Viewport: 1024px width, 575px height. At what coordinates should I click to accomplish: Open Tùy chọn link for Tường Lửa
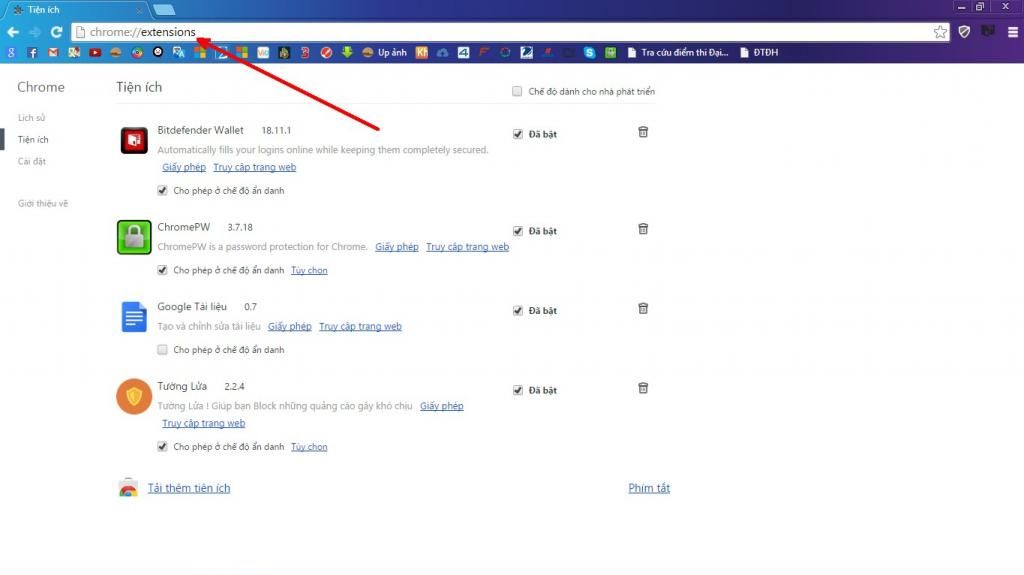[309, 447]
